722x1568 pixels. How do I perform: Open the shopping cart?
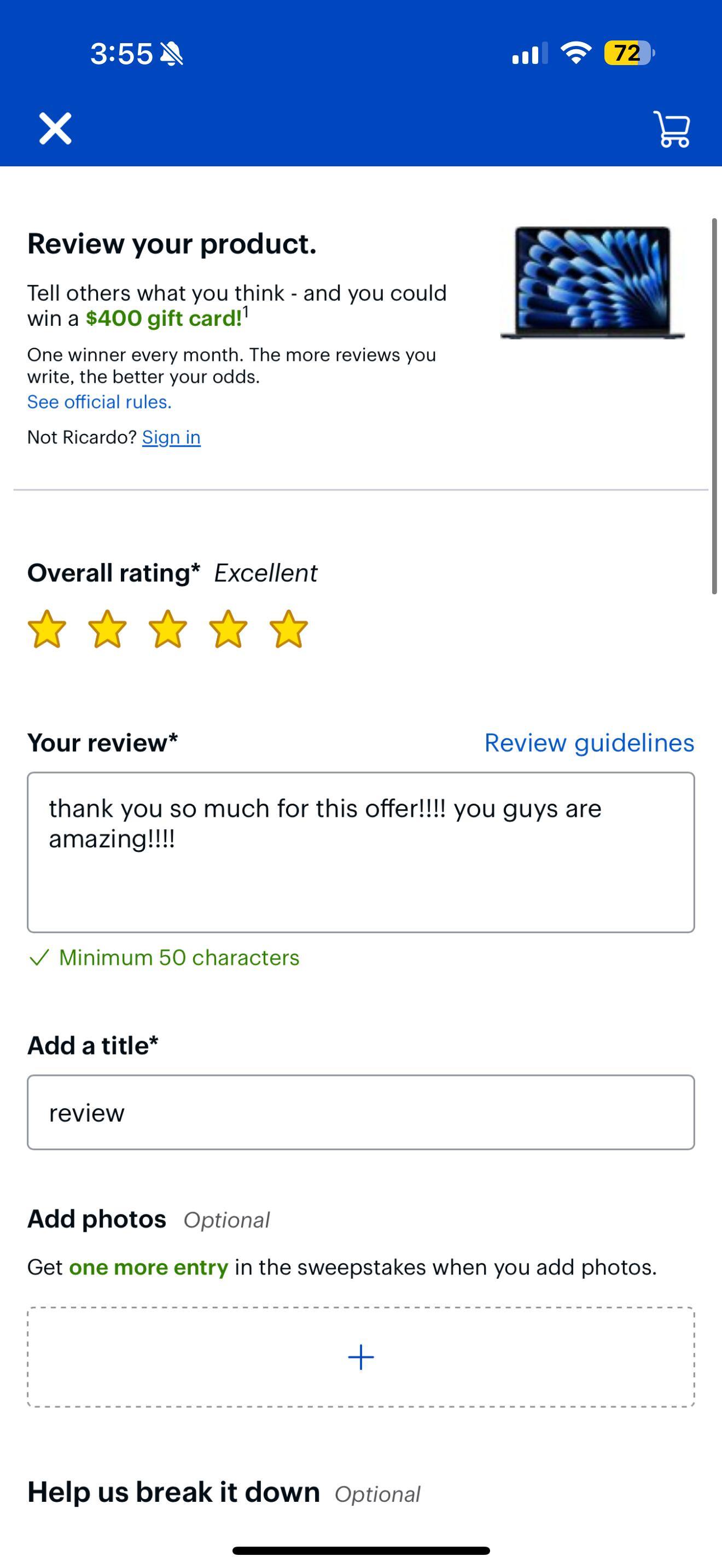672,128
